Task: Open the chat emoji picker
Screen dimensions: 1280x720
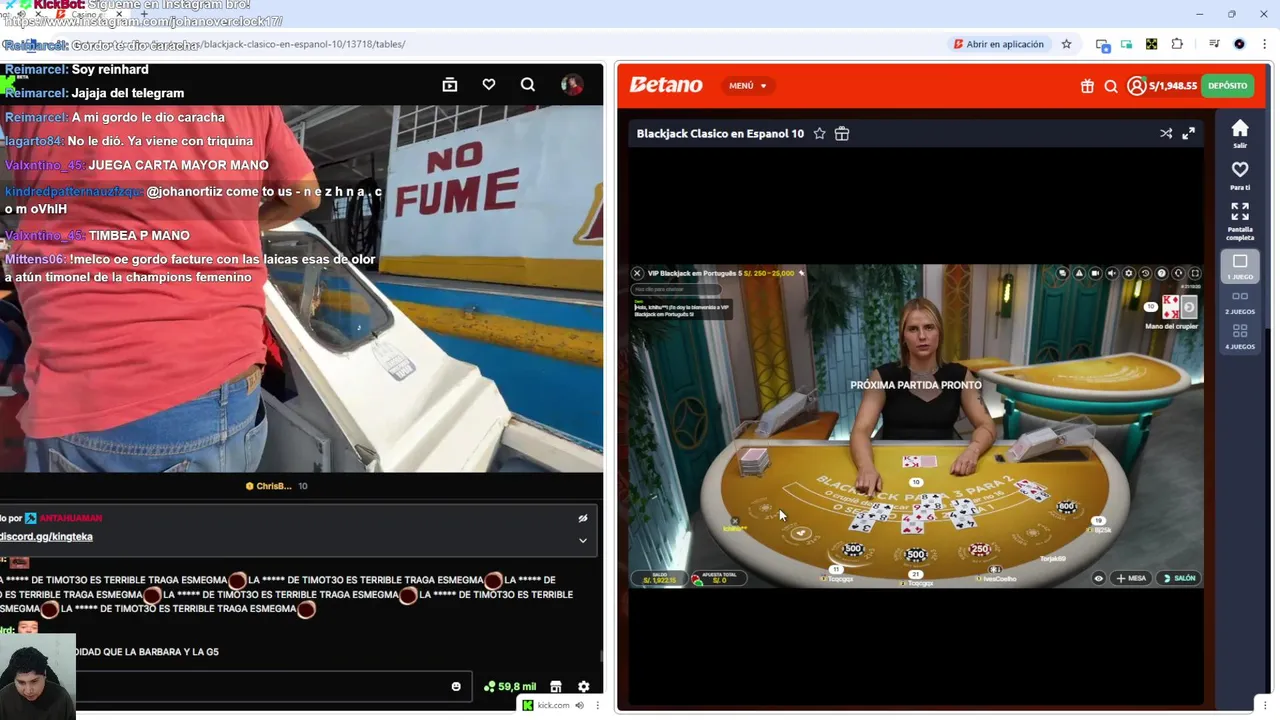Action: (457, 687)
